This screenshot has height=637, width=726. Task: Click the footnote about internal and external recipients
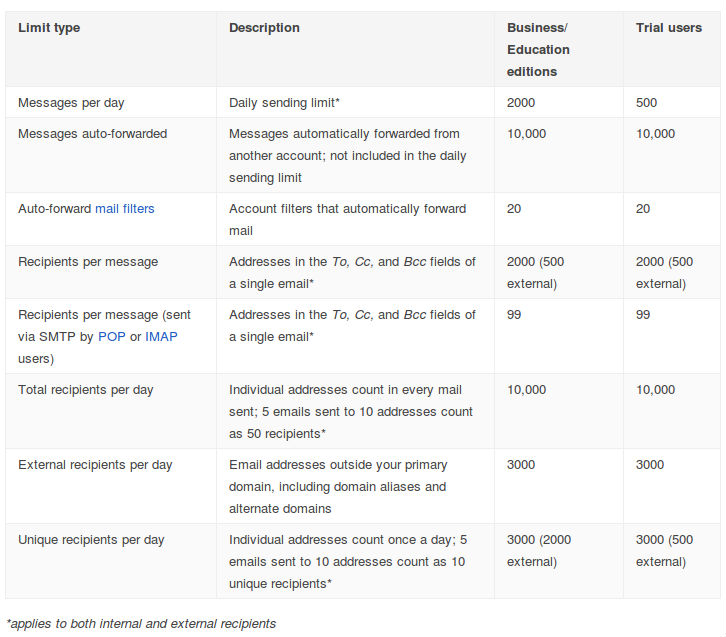[x=141, y=624]
